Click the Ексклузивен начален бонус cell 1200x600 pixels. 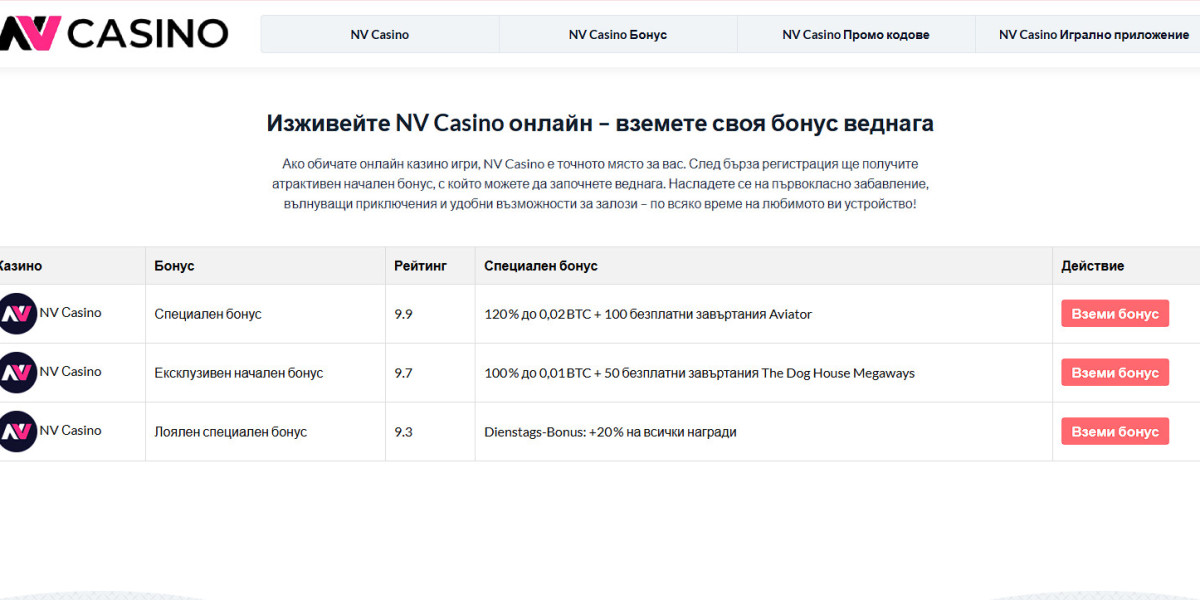[238, 373]
